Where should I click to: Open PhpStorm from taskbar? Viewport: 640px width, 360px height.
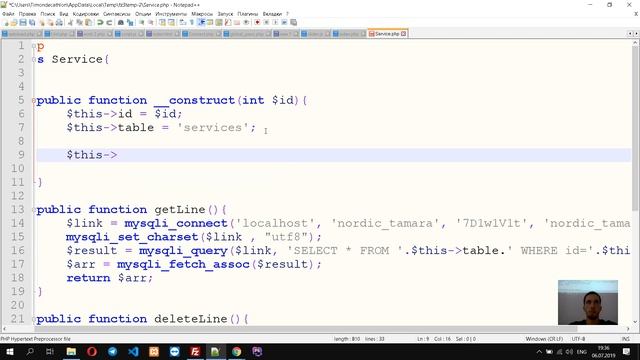[257, 351]
